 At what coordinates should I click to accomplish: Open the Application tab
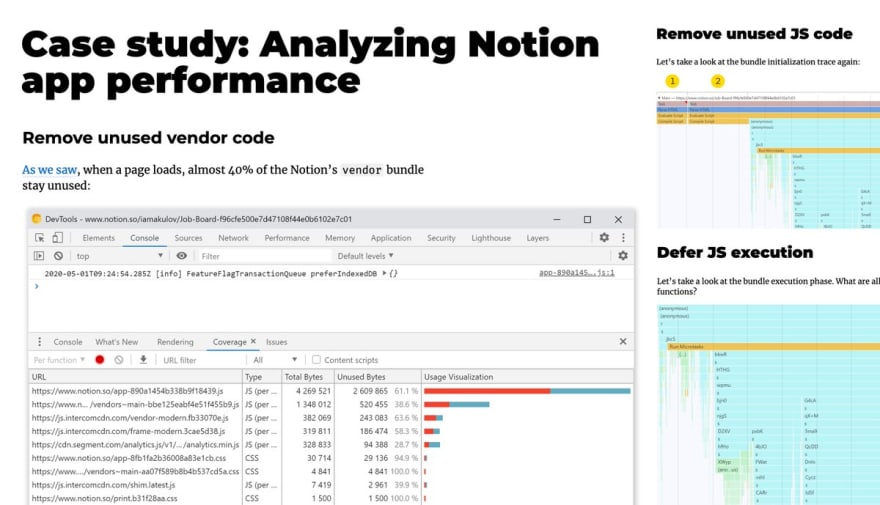391,238
